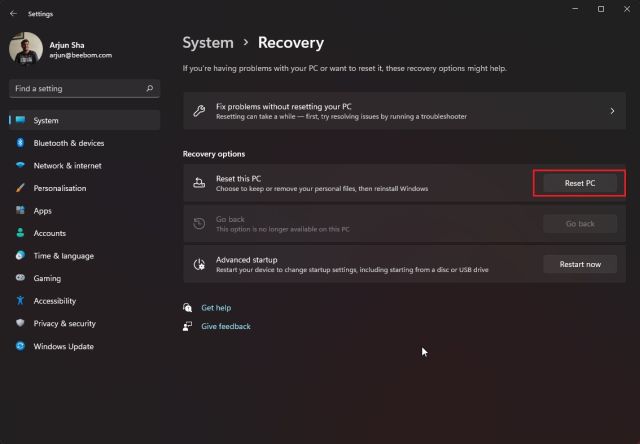Click the Accounts person icon
The height and width of the screenshot is (444, 640).
click(x=20, y=233)
